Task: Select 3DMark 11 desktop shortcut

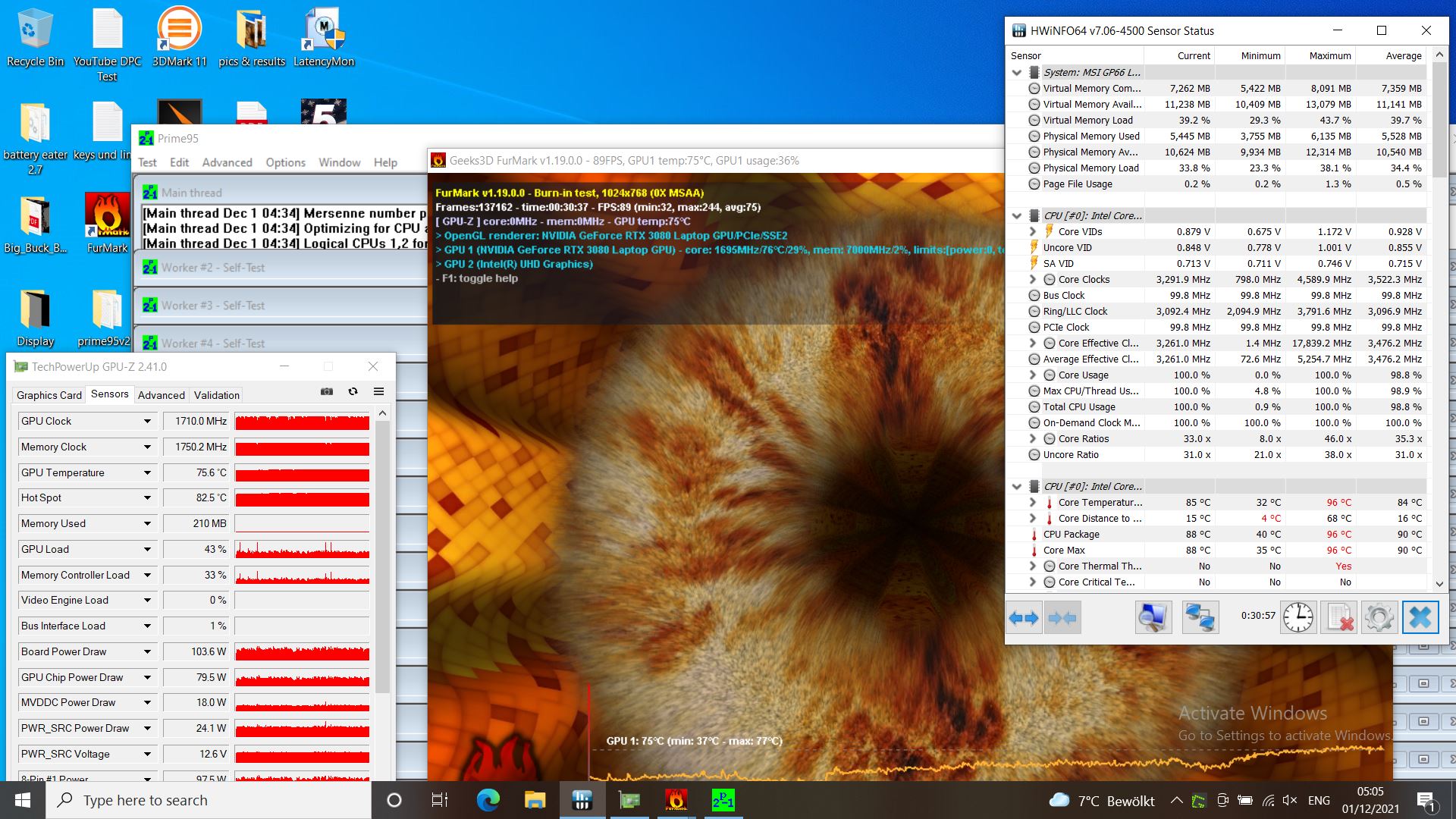Action: tap(179, 38)
